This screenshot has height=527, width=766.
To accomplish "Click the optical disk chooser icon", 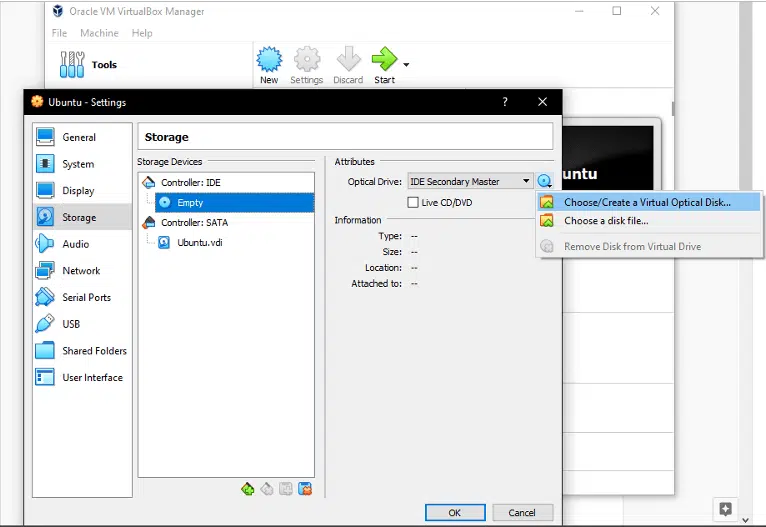I will click(x=544, y=181).
